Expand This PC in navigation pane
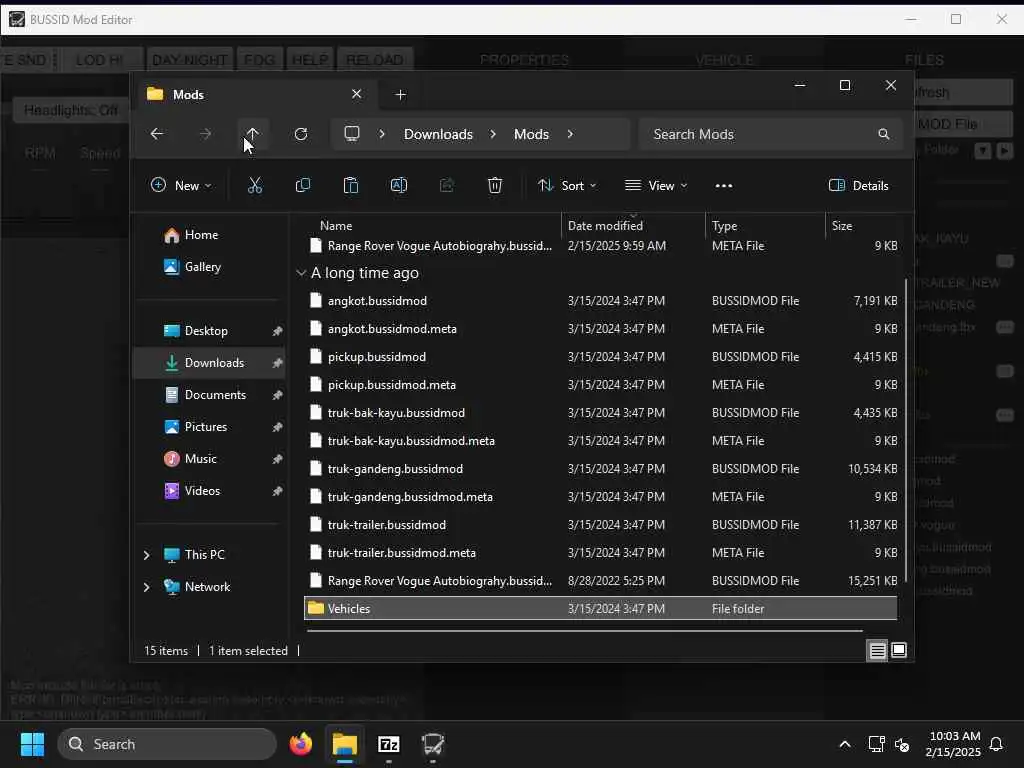The width and height of the screenshot is (1024, 768). coord(146,554)
